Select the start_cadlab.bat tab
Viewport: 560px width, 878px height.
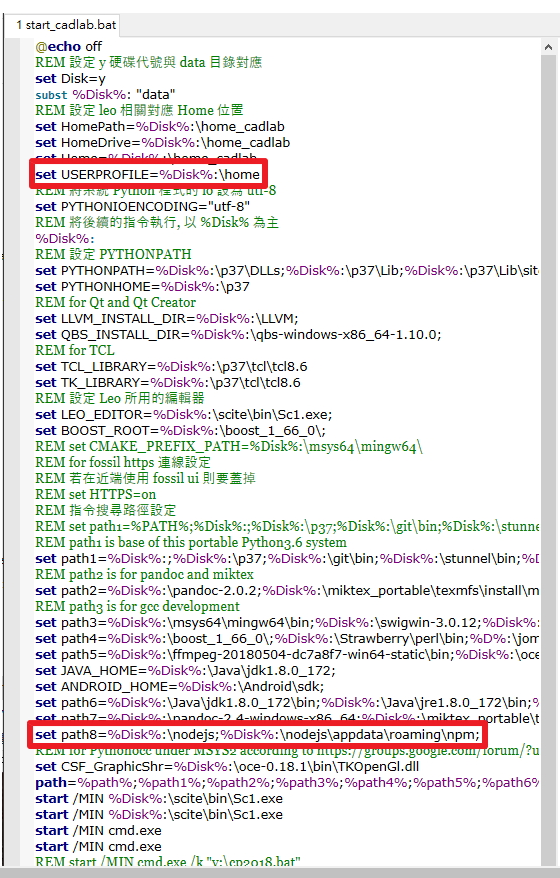pos(66,25)
